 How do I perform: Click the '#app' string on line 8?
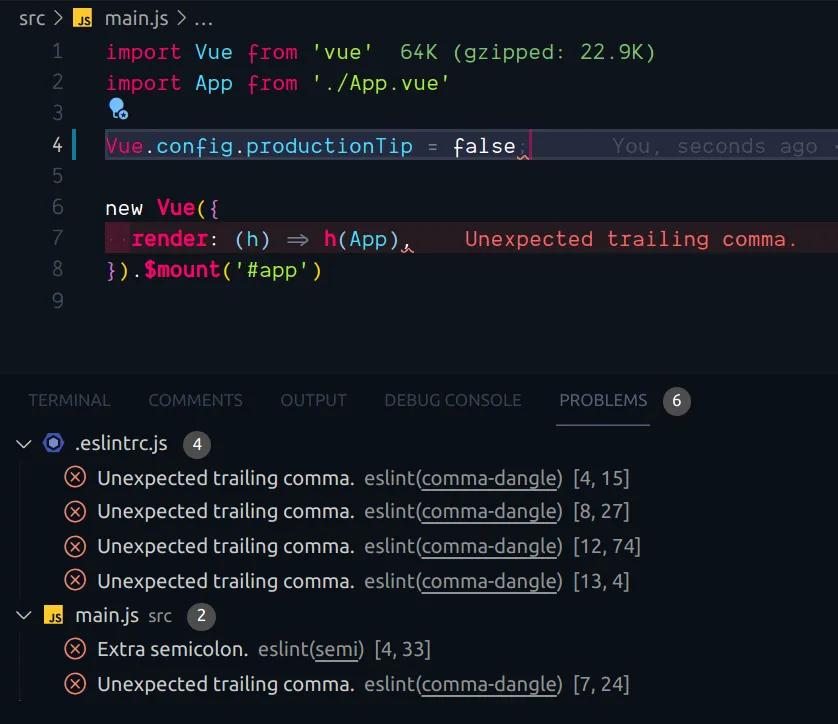pos(273,270)
